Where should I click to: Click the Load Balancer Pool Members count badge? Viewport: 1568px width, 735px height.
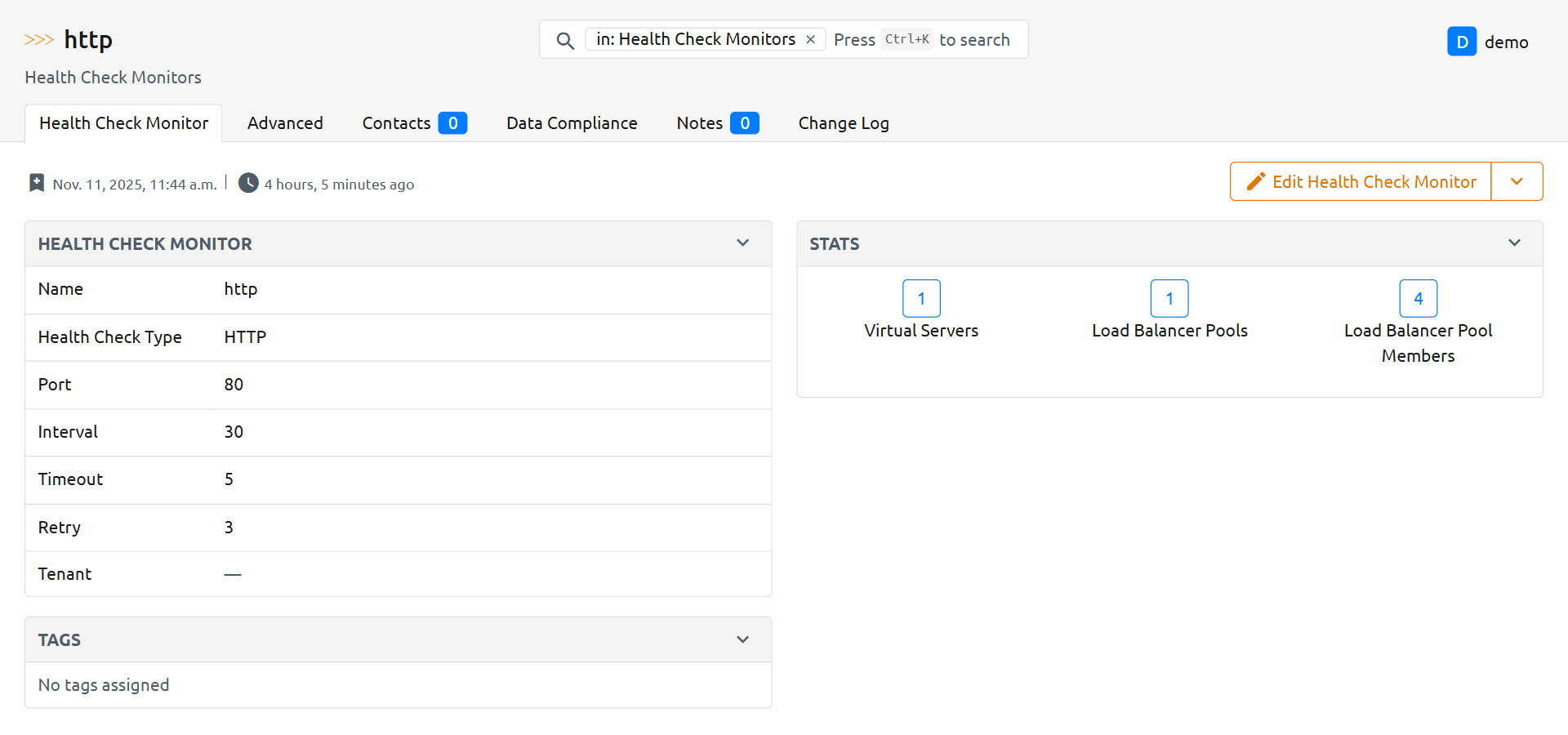click(x=1418, y=298)
